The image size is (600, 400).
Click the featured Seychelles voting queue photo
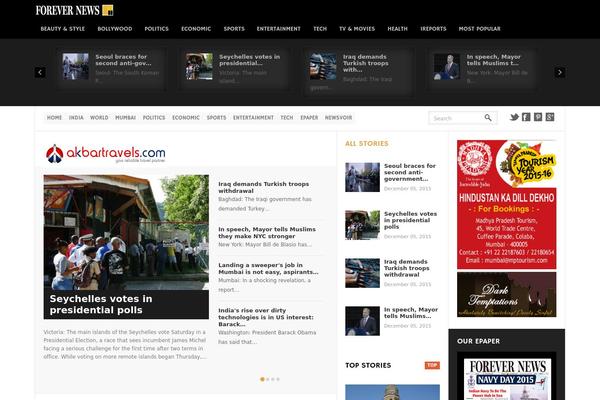point(126,232)
